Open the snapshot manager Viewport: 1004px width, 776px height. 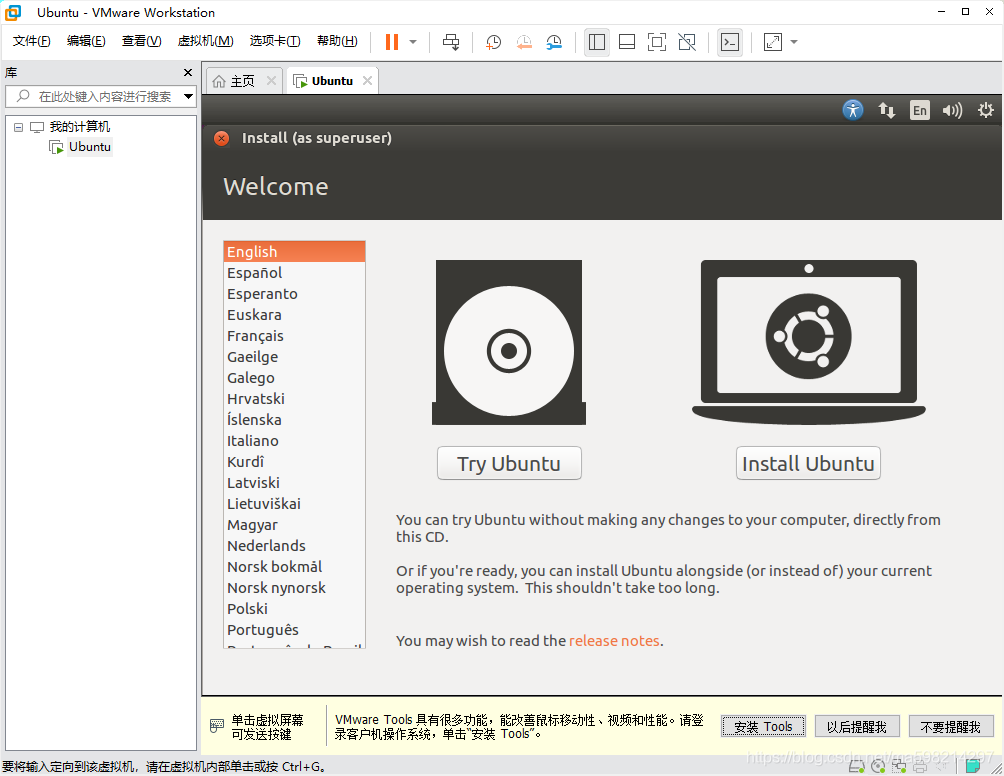(x=554, y=42)
